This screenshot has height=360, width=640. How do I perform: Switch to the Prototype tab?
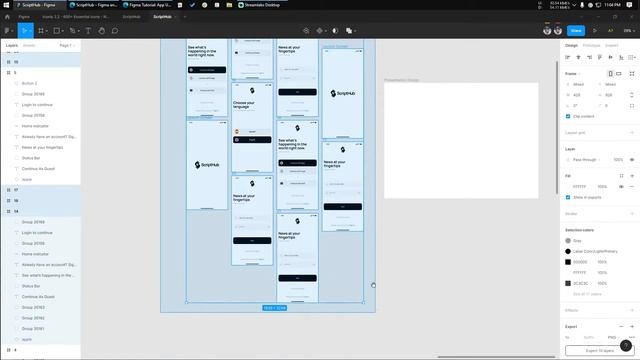(591, 45)
